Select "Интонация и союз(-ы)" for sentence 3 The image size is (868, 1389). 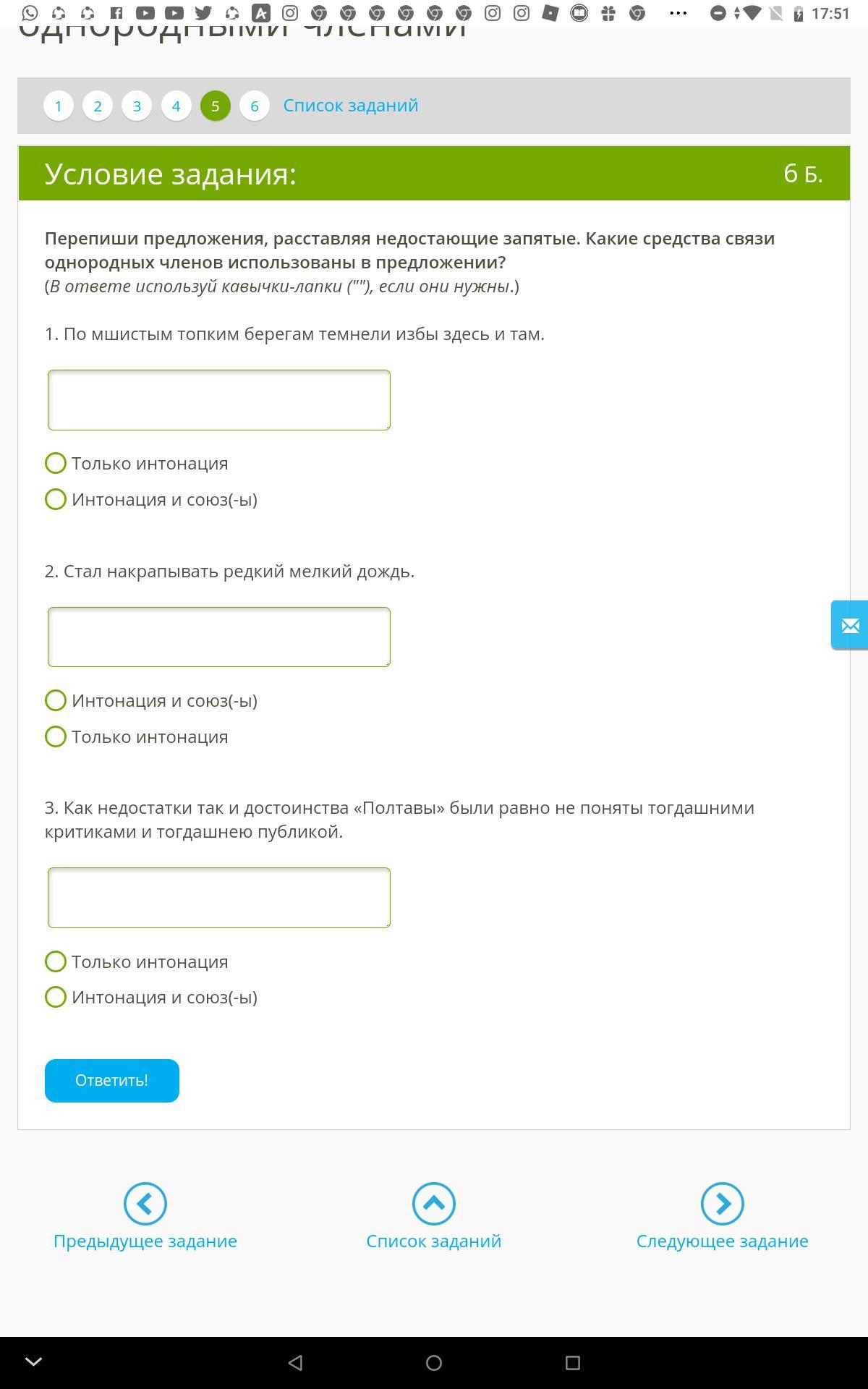coord(56,997)
